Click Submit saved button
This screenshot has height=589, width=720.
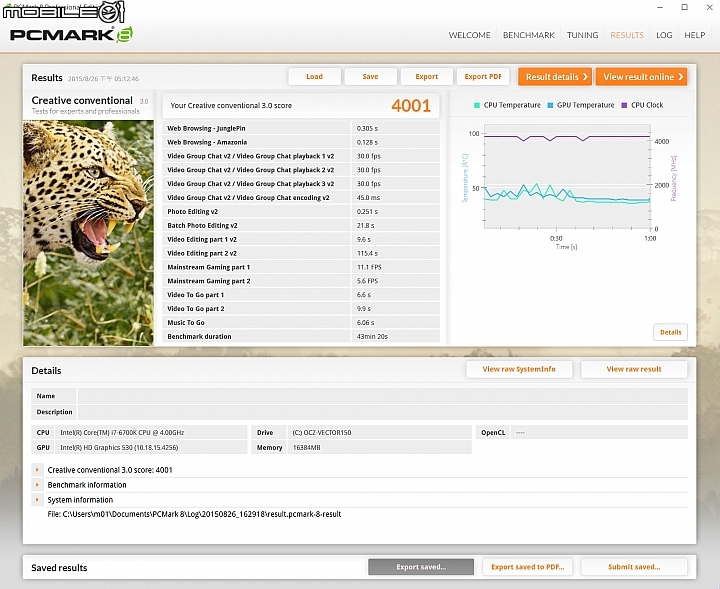(x=634, y=567)
